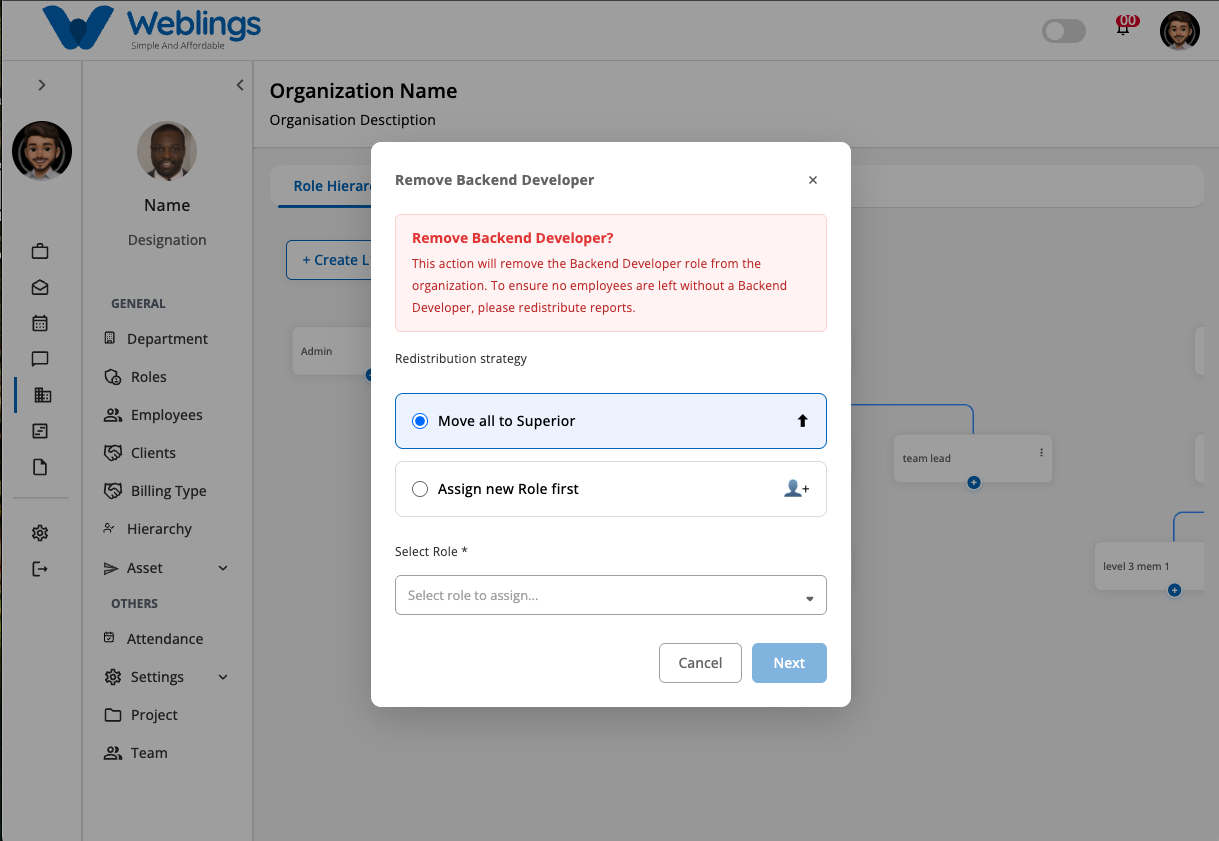
Task: Collapse the navigation sidebar with chevron
Action: pyautogui.click(x=240, y=85)
